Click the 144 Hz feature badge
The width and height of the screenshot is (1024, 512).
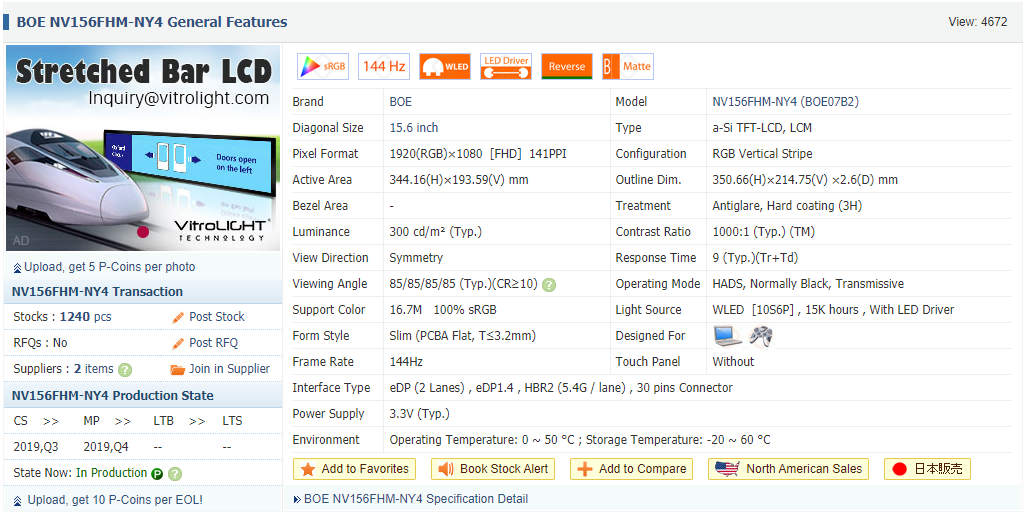[x=384, y=67]
